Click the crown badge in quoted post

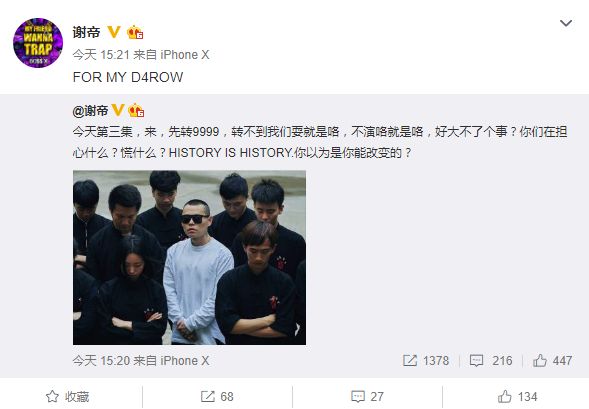pos(136,110)
